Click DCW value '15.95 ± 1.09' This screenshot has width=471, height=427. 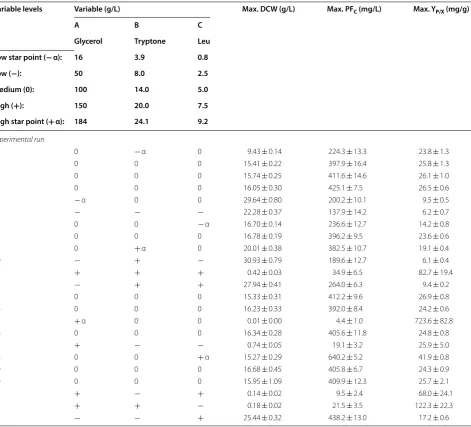pos(262,381)
